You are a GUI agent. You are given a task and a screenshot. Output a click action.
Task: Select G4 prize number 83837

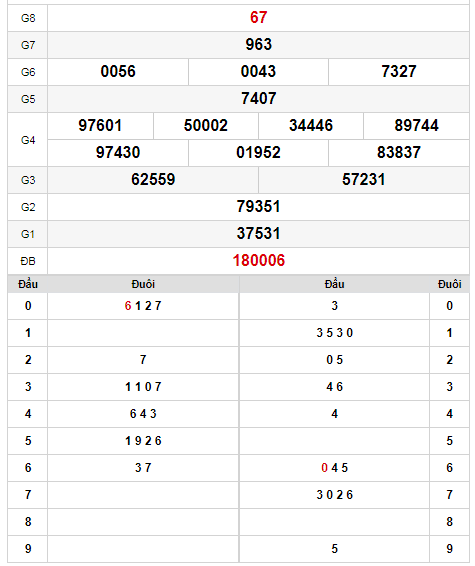[399, 152]
